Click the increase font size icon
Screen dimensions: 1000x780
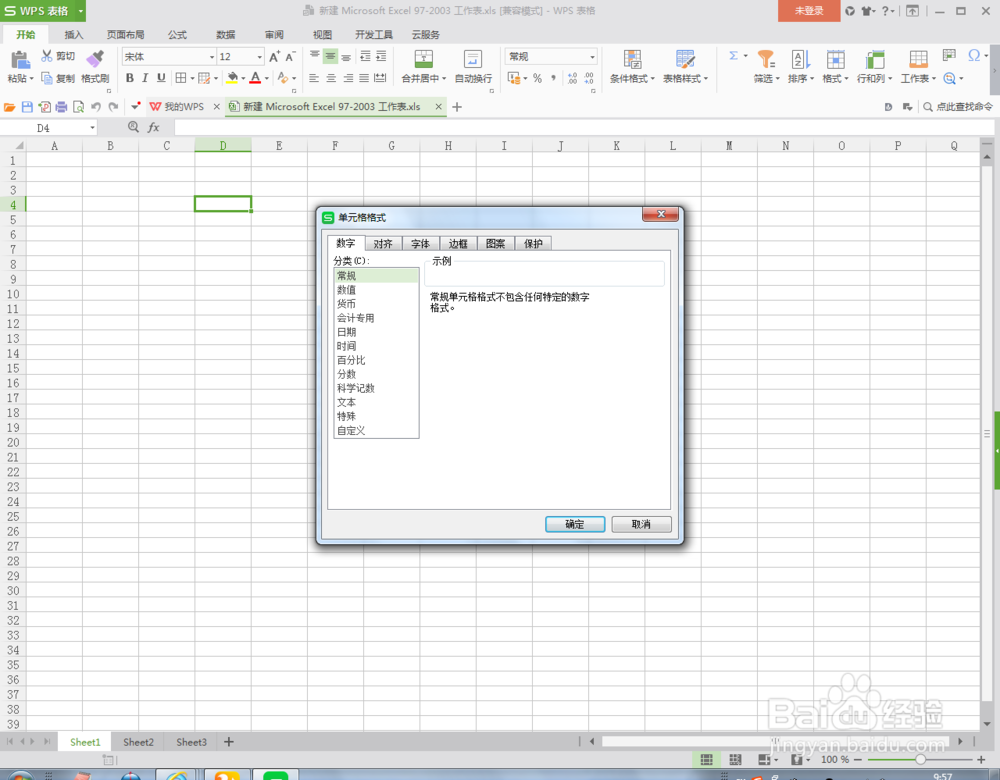point(274,57)
